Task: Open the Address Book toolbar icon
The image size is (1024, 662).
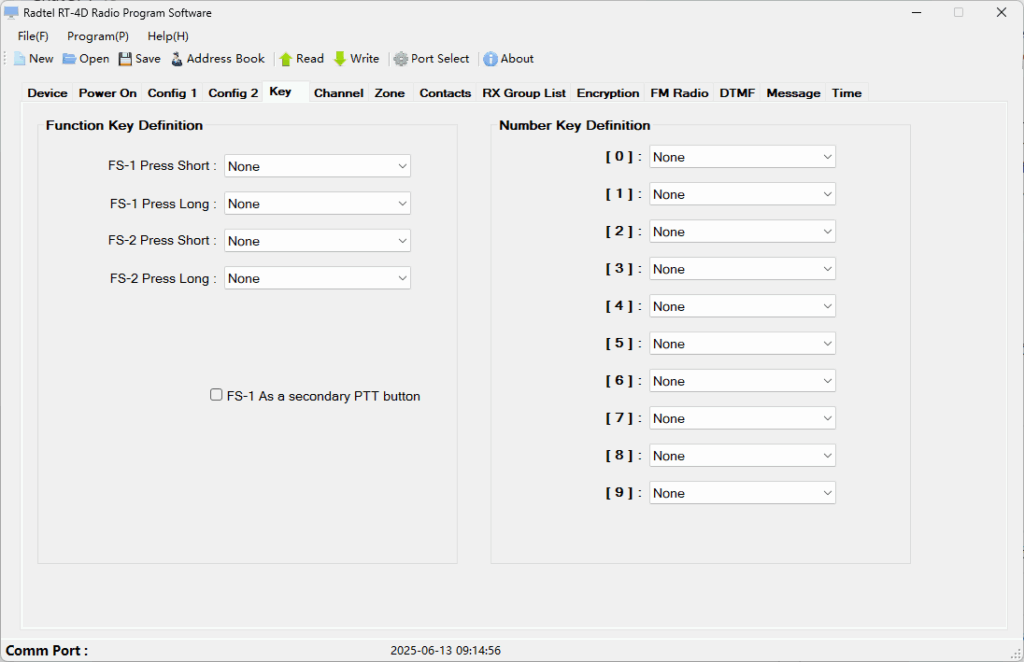Action: point(177,59)
